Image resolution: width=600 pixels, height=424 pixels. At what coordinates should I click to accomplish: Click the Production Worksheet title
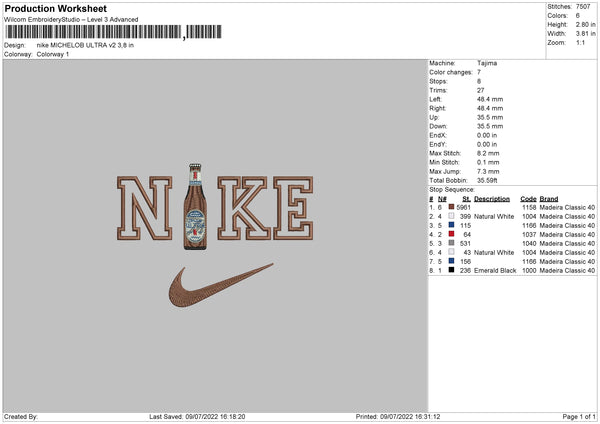click(55, 8)
